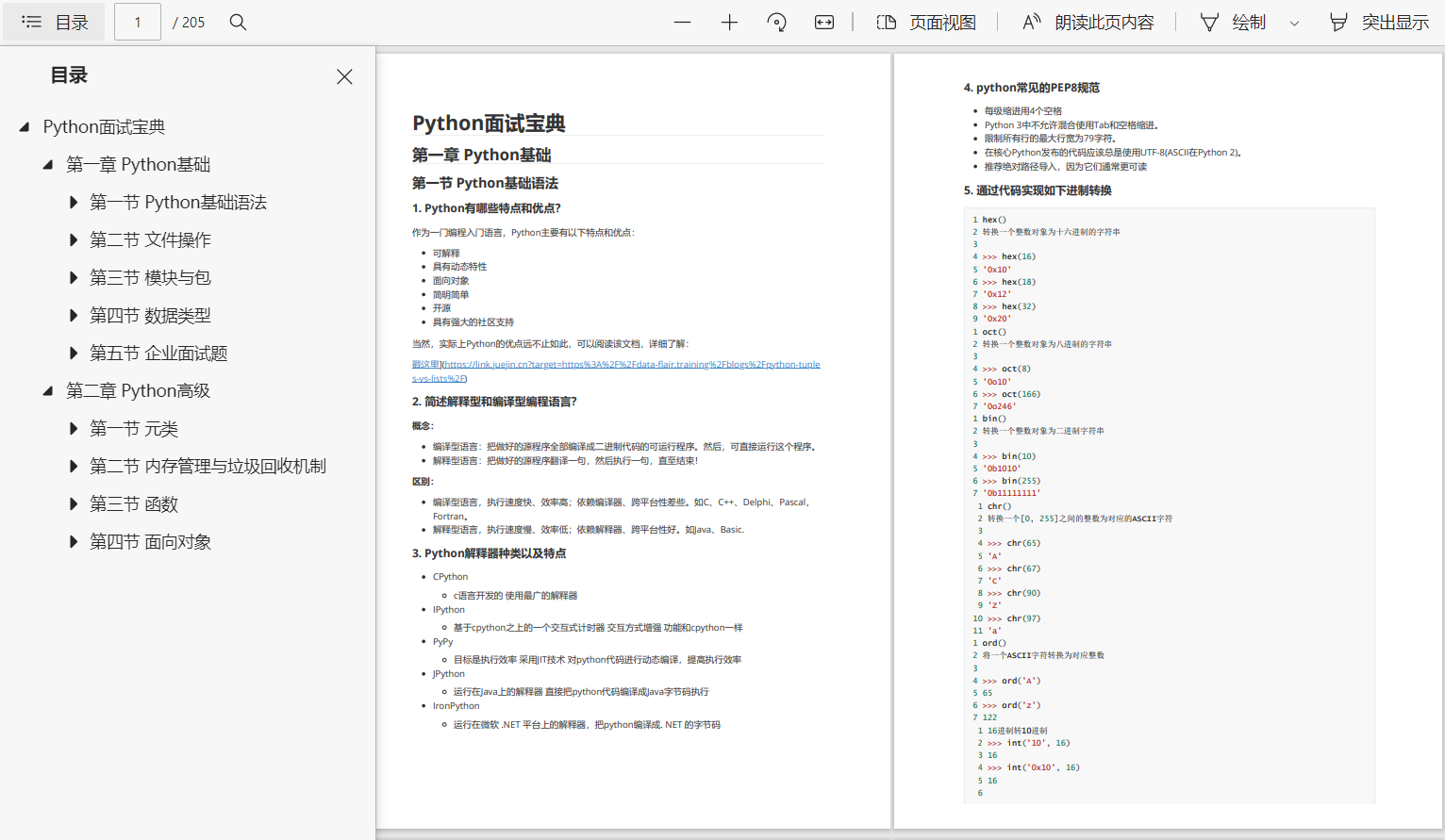Click the page number input field
Viewport: 1445px width, 840px height.
coord(138,22)
